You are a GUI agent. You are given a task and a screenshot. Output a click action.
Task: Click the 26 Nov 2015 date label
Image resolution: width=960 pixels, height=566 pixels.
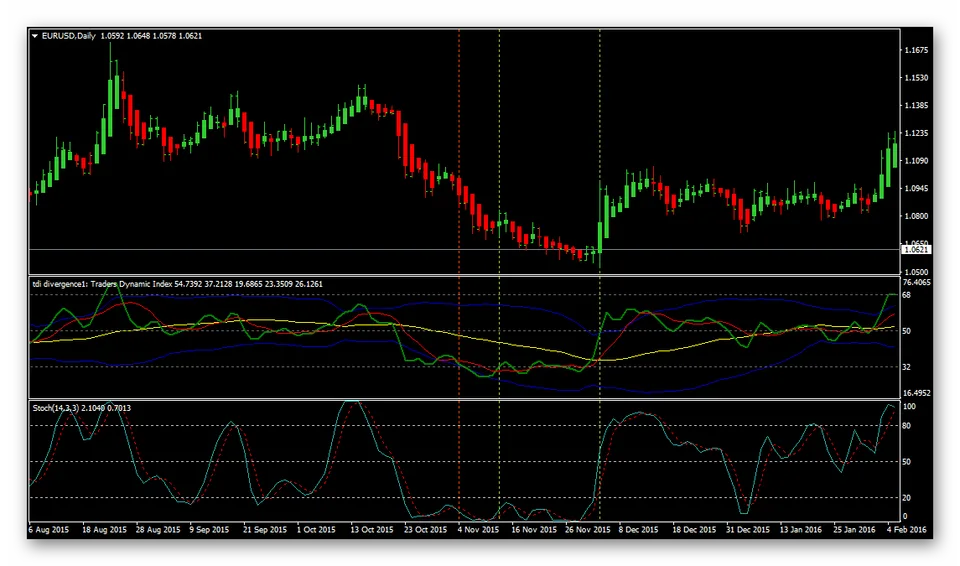(588, 529)
